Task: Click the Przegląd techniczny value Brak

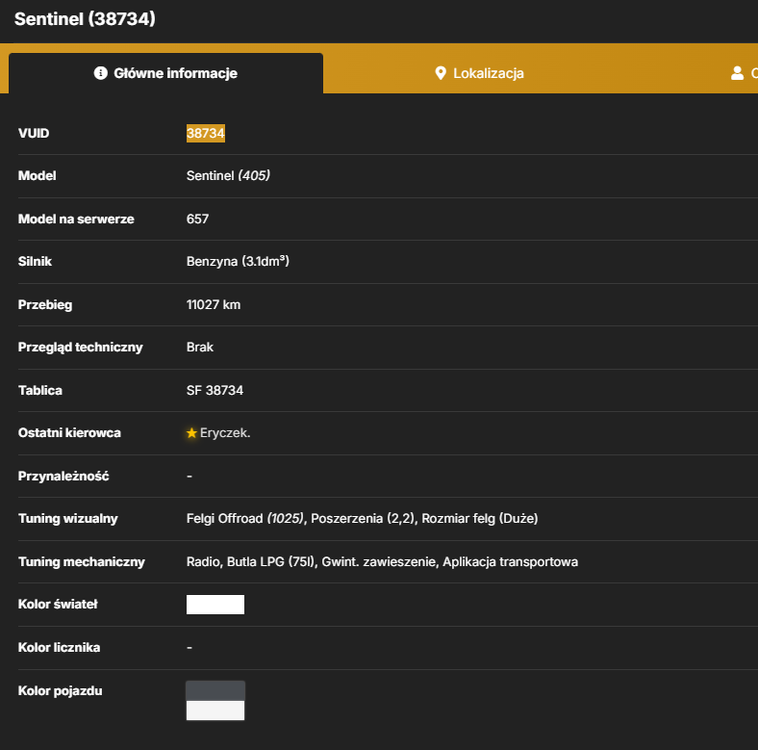Action: 200,347
